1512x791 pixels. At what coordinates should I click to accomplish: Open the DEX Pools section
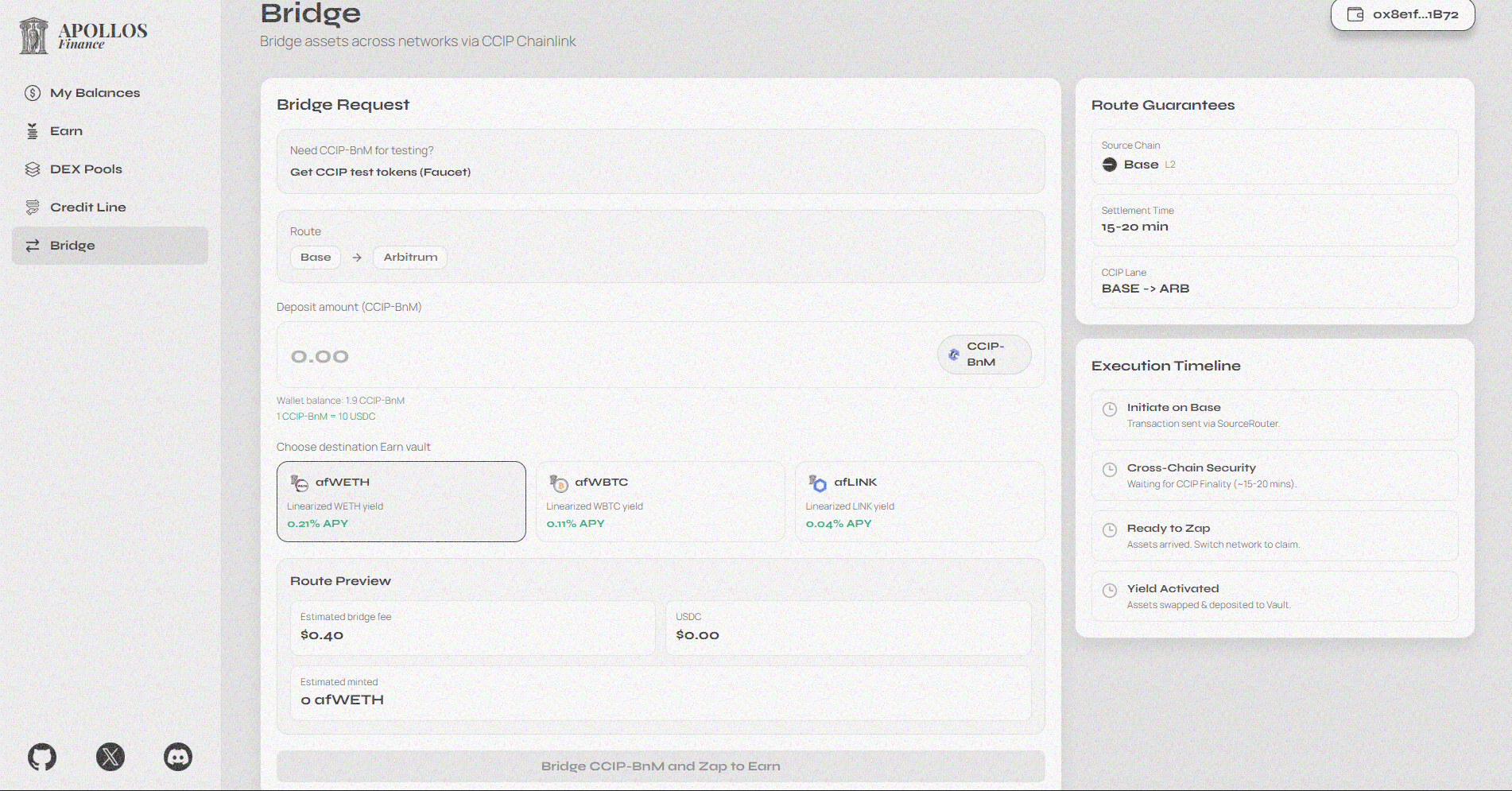[x=86, y=169]
